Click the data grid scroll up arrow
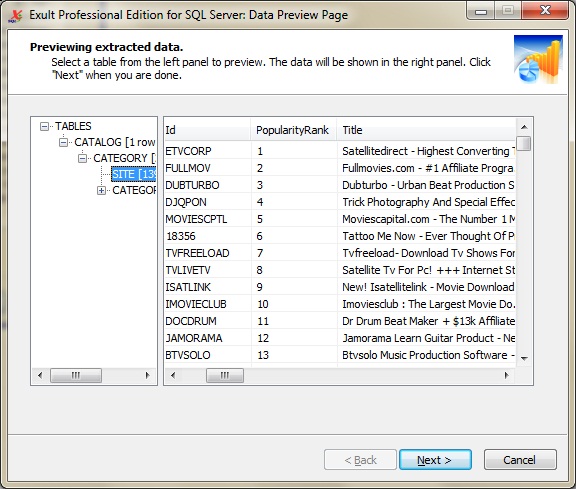576x489 pixels. point(524,127)
